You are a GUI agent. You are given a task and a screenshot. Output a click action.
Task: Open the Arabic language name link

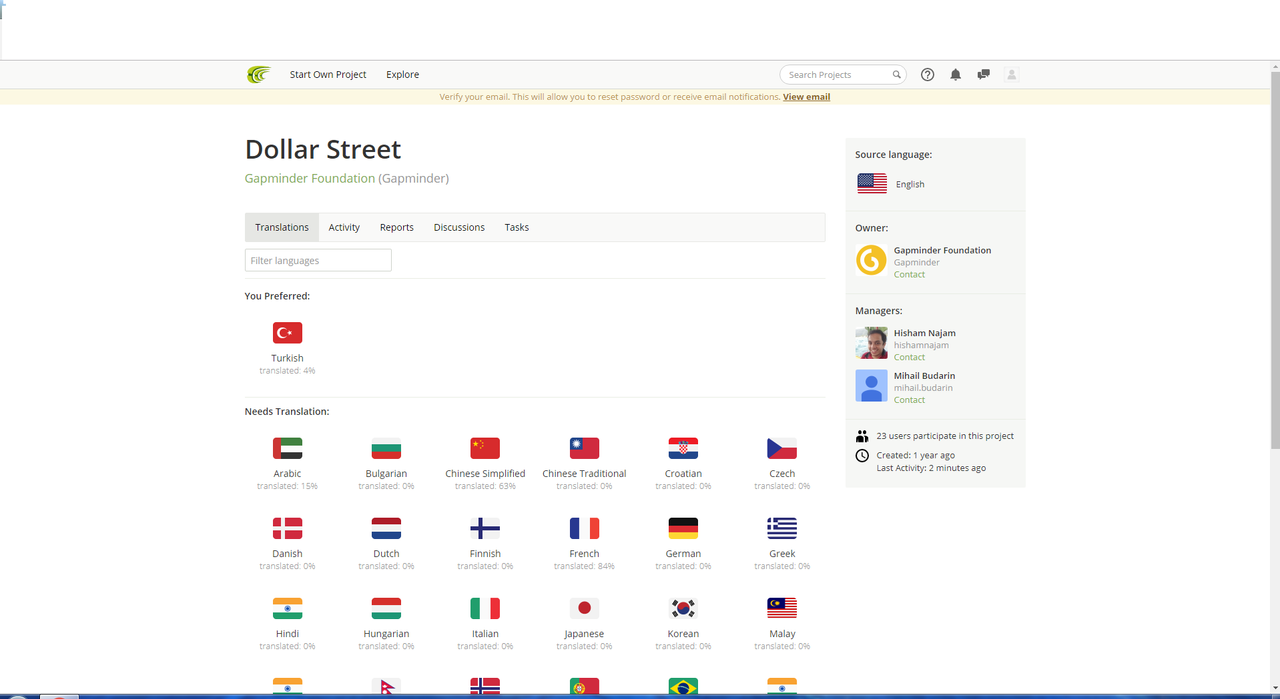tap(287, 474)
